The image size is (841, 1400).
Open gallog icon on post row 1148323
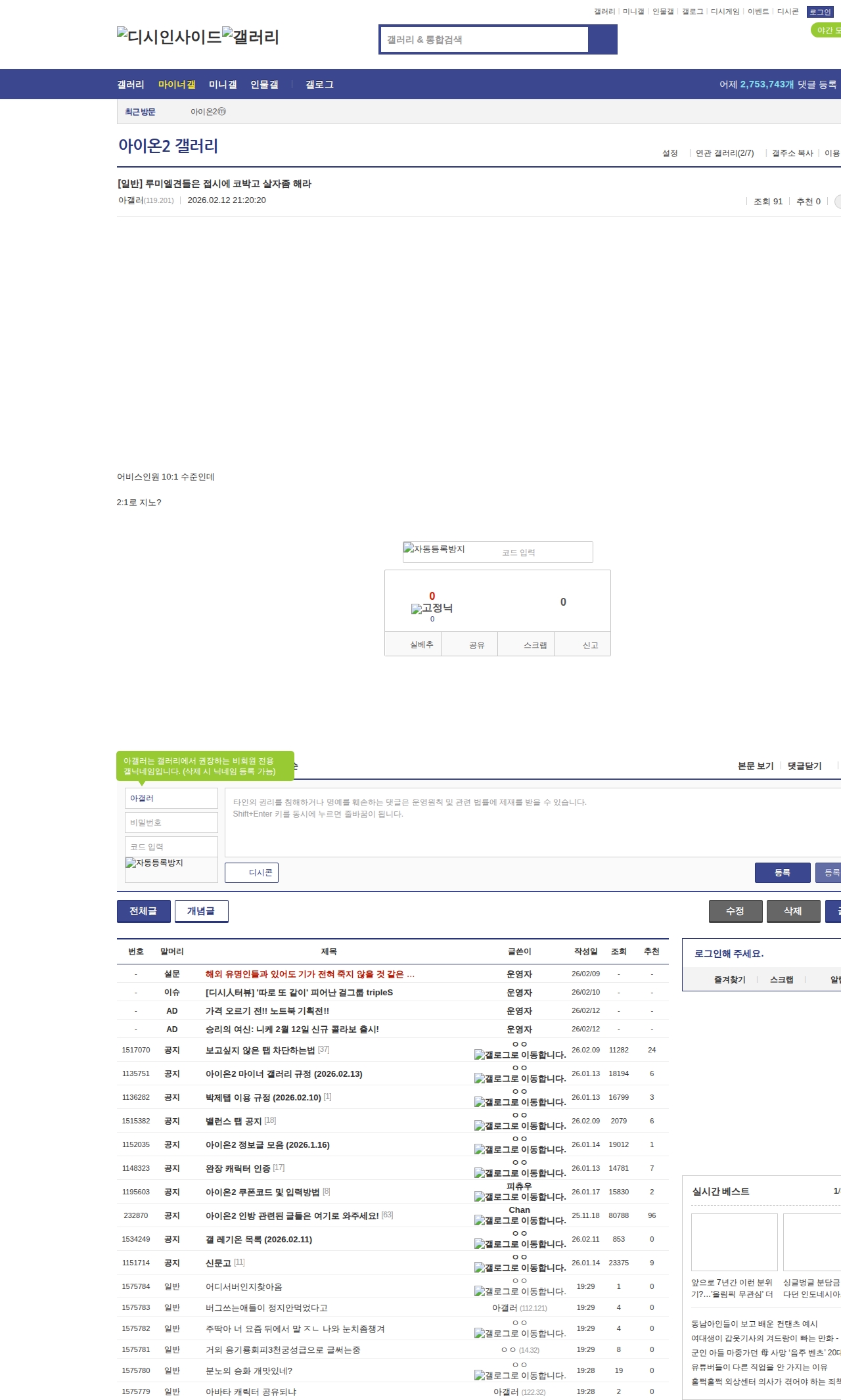pyautogui.click(x=520, y=1173)
